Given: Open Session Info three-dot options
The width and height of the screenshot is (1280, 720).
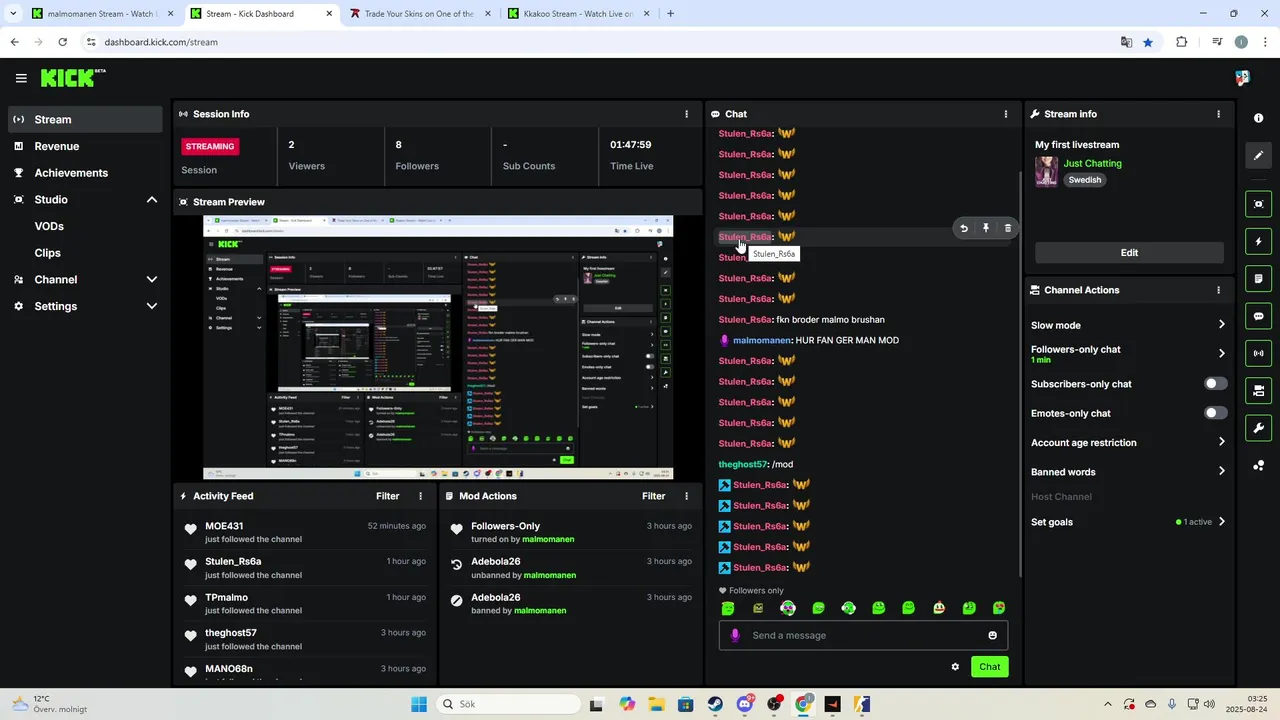Looking at the screenshot, I should tap(686, 114).
